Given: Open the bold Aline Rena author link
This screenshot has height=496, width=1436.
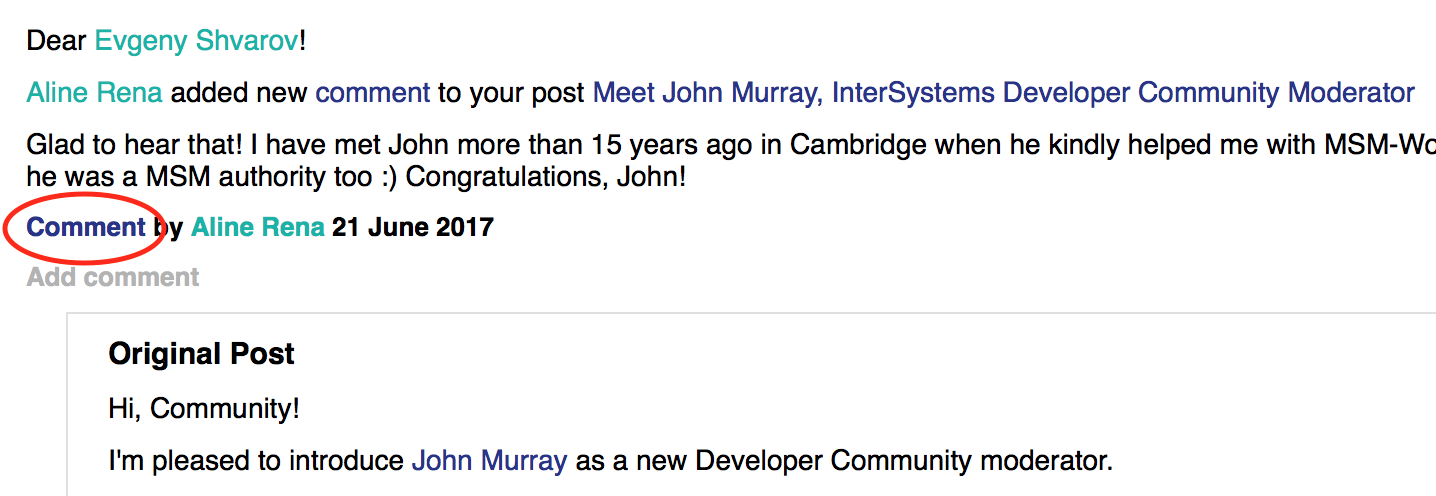Looking at the screenshot, I should pyautogui.click(x=258, y=227).
